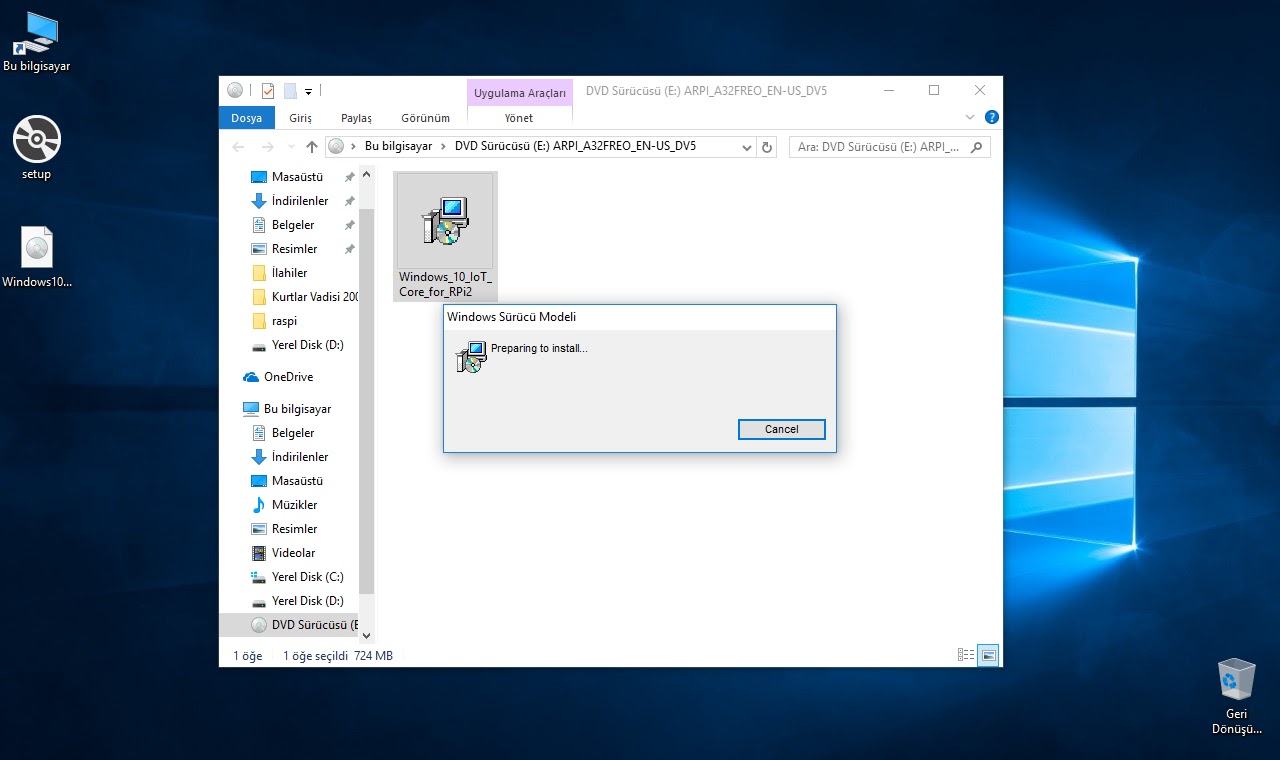Cancel the Windows Sürücü Modeli install dialog
Screen dimensions: 1280x760
781,429
